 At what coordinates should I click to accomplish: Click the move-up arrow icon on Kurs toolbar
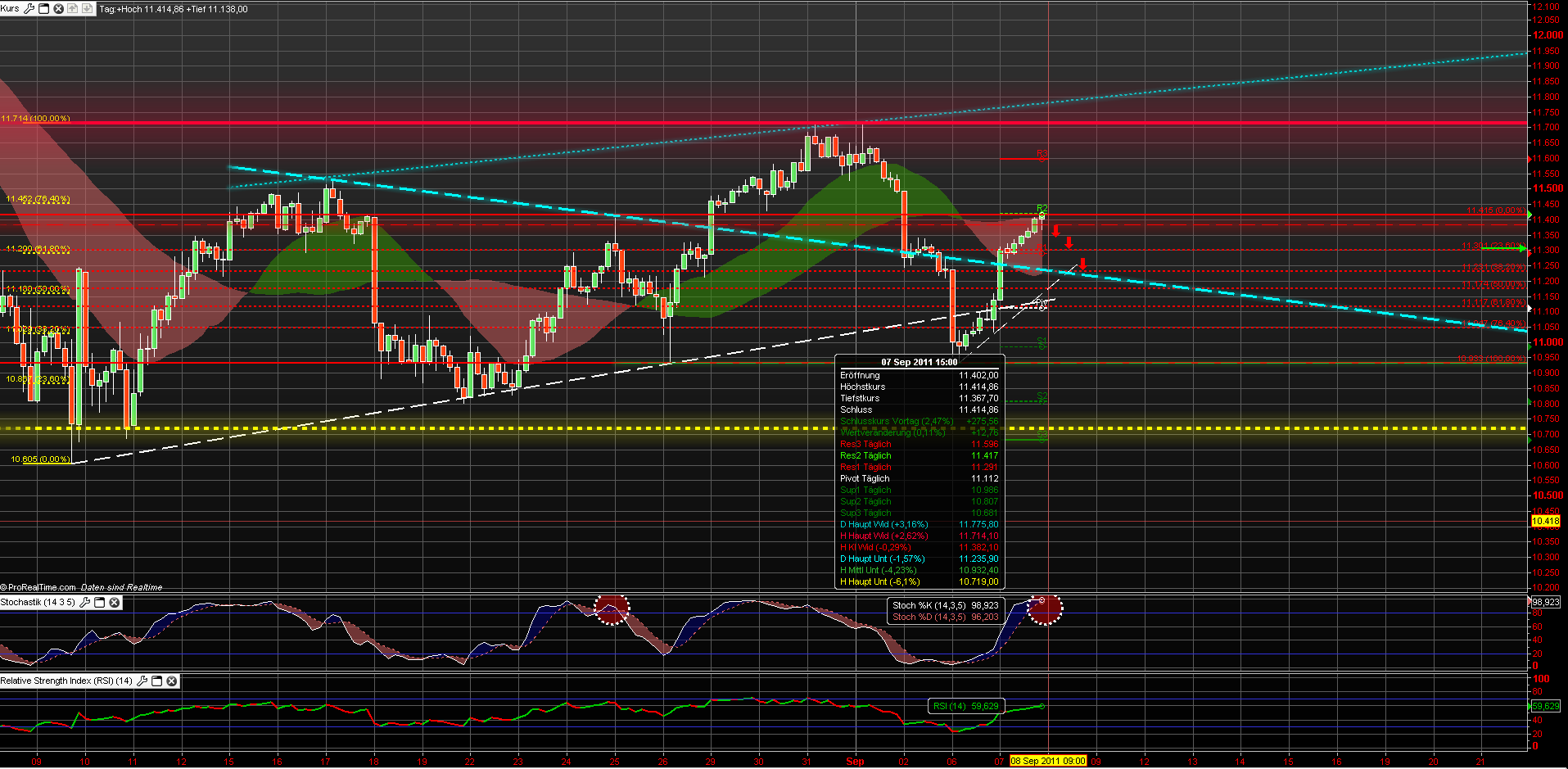coord(72,9)
